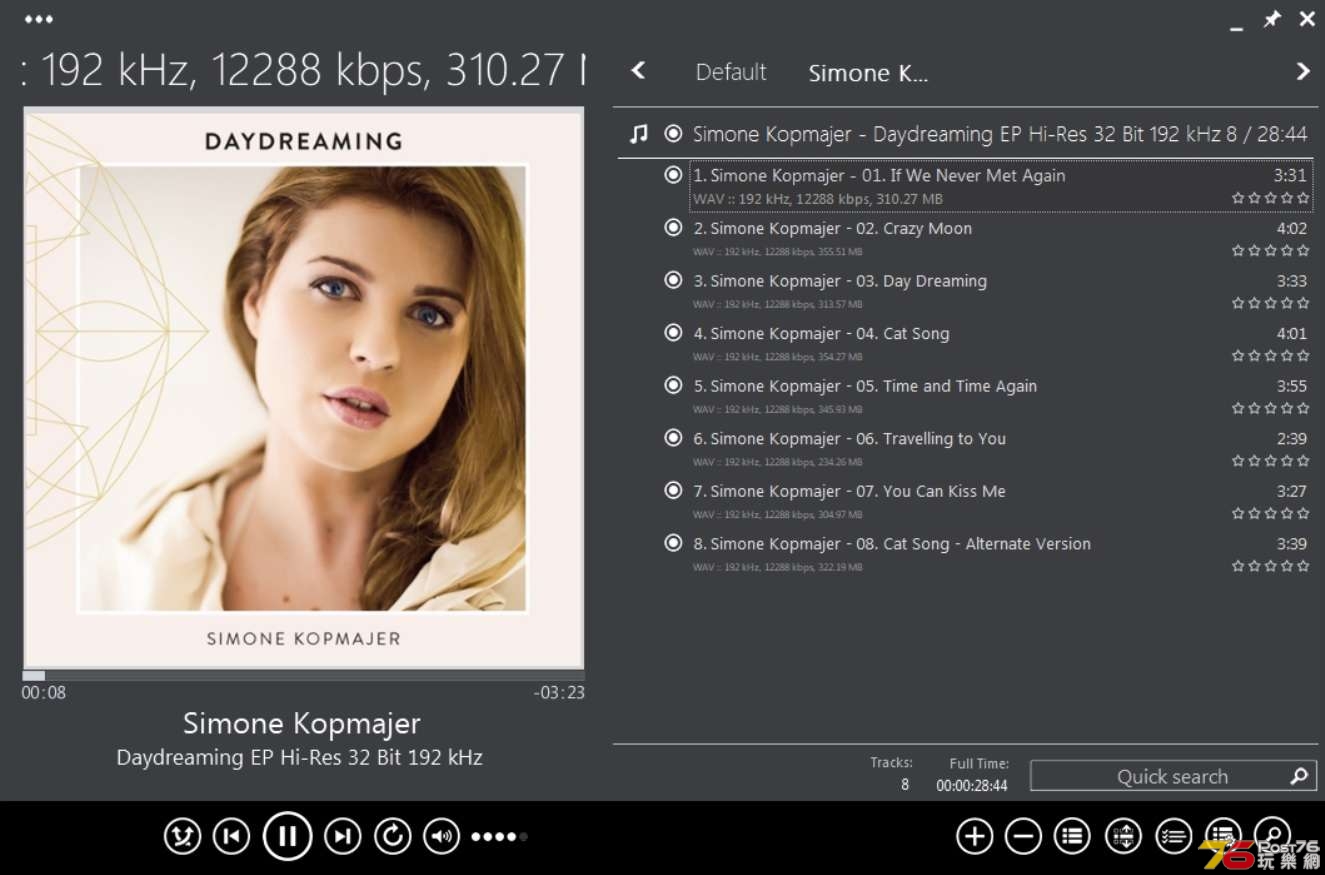Select track 03. Day Dreaming
This screenshot has height=875, width=1325.
pos(1000,291)
